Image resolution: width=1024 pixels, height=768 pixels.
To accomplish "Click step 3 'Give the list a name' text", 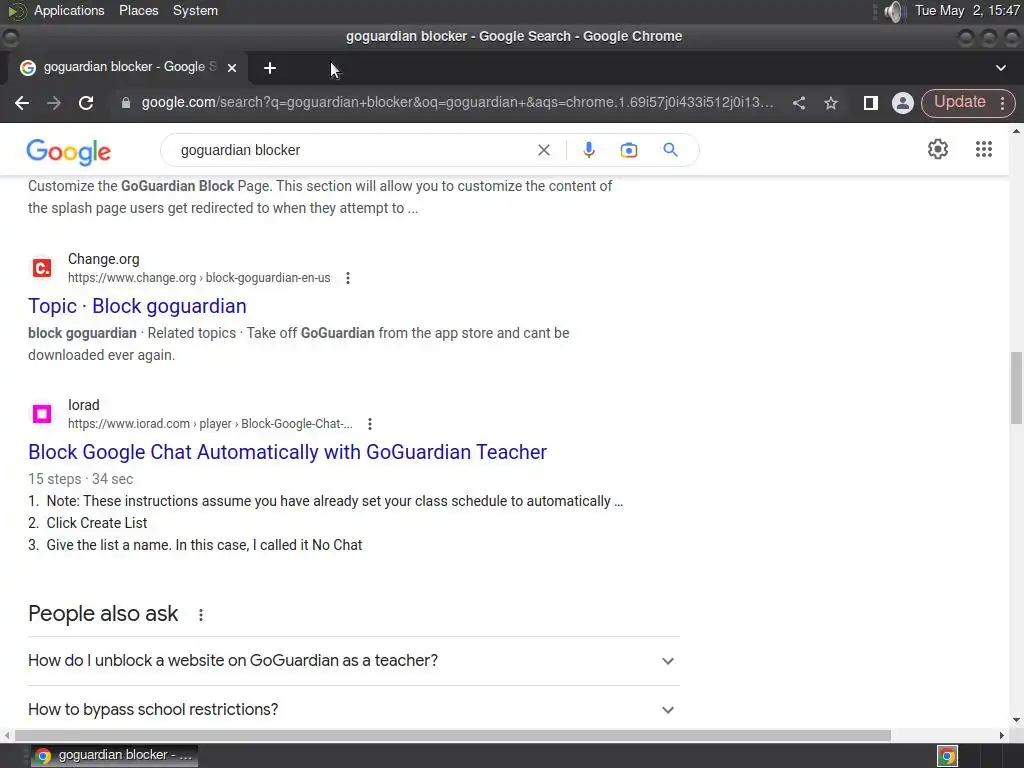I will [x=204, y=545].
